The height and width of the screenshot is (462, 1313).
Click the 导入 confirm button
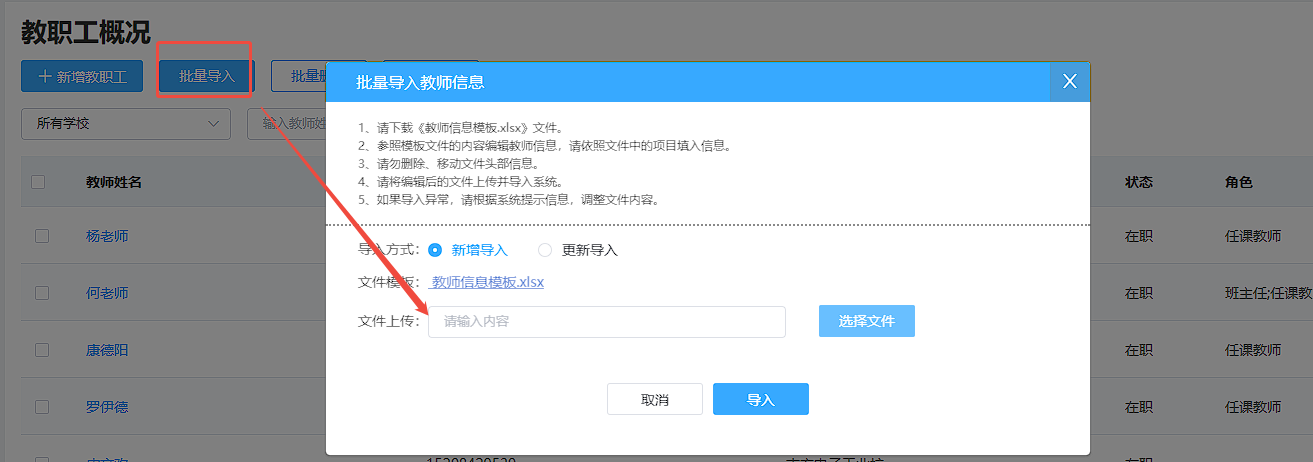pos(761,399)
